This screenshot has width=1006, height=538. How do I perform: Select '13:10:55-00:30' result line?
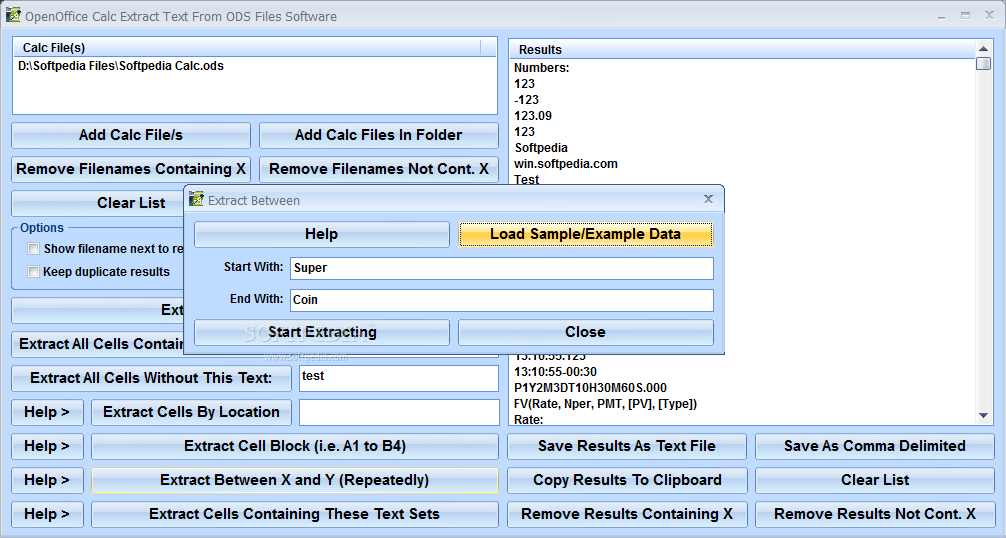coord(555,372)
